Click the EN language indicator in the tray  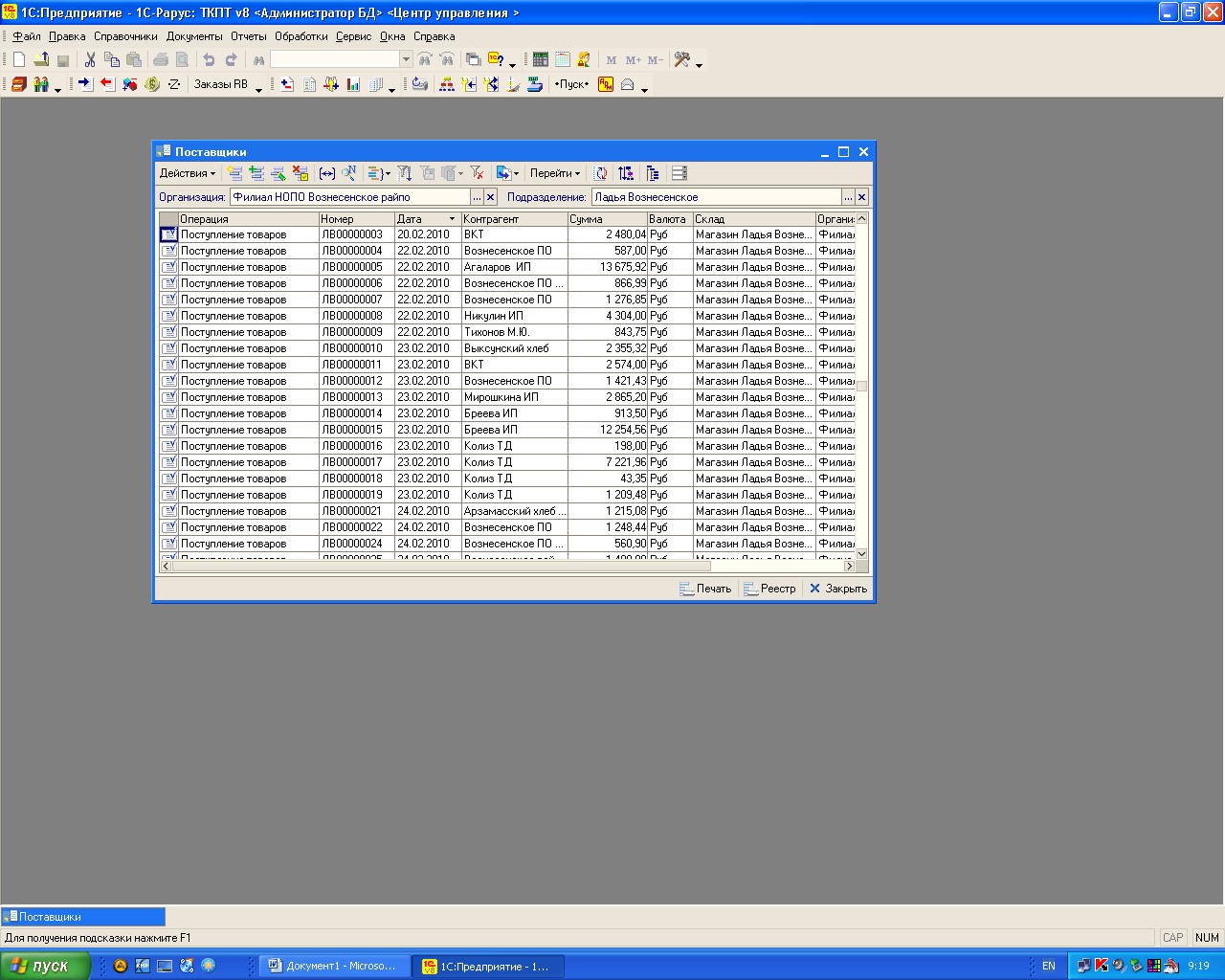pyautogui.click(x=1049, y=966)
